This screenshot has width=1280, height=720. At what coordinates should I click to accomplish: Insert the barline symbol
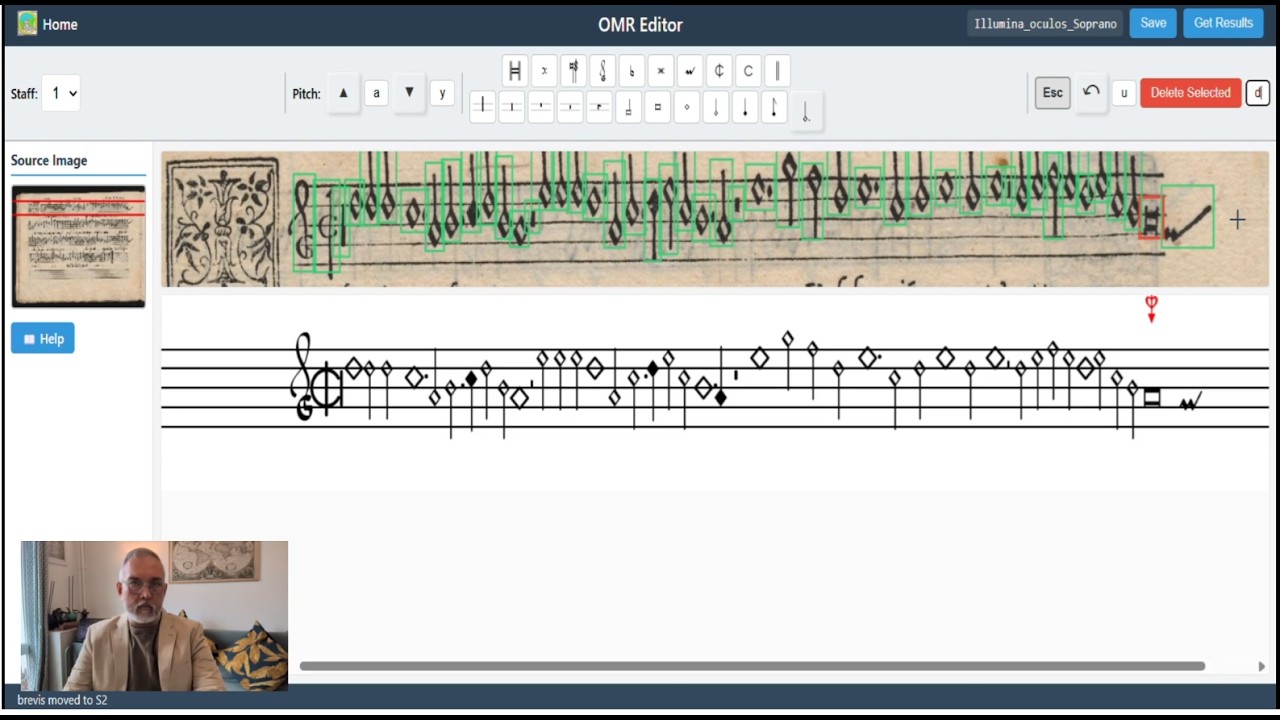(777, 71)
